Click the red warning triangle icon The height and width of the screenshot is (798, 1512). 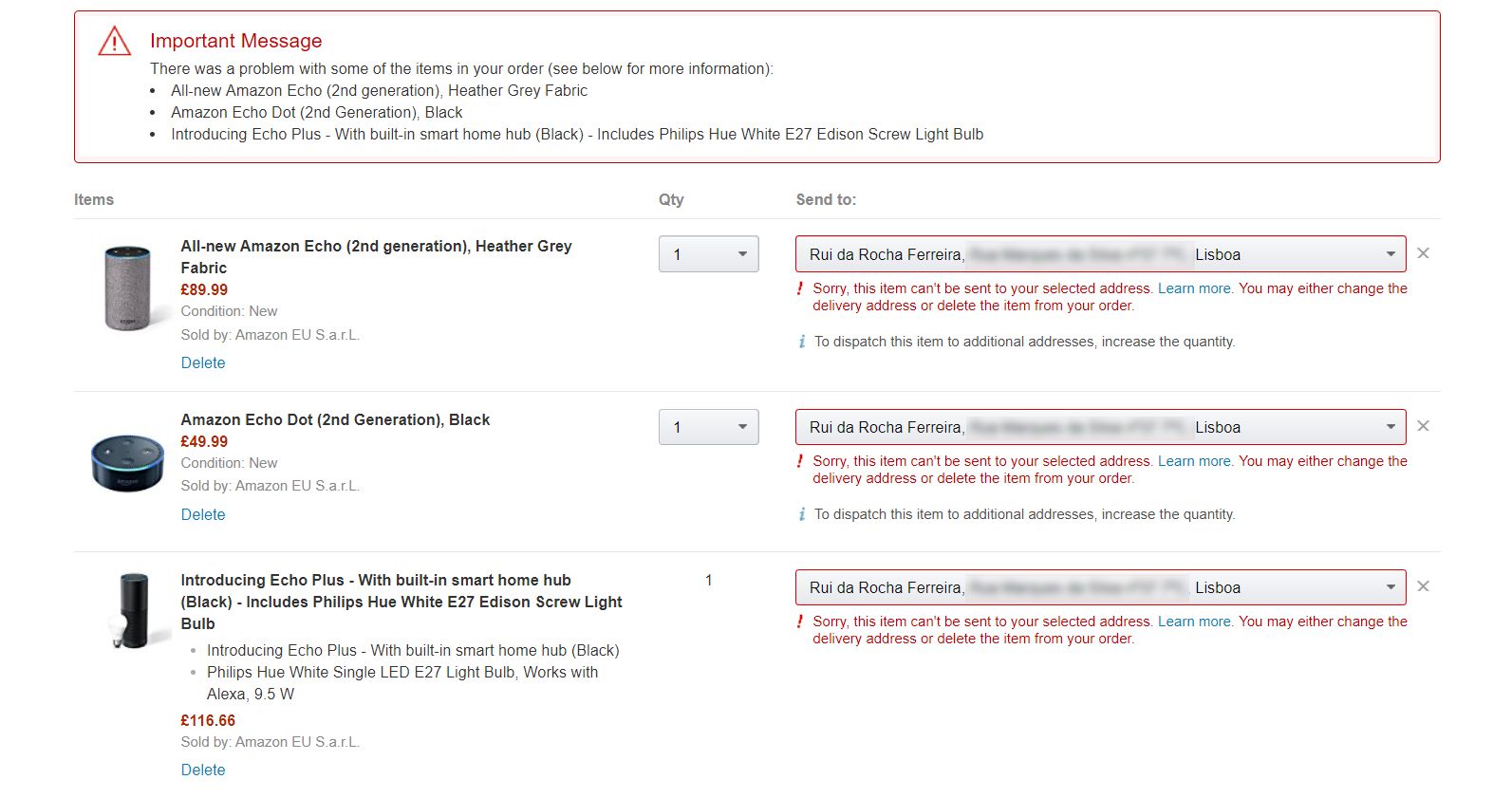[115, 42]
